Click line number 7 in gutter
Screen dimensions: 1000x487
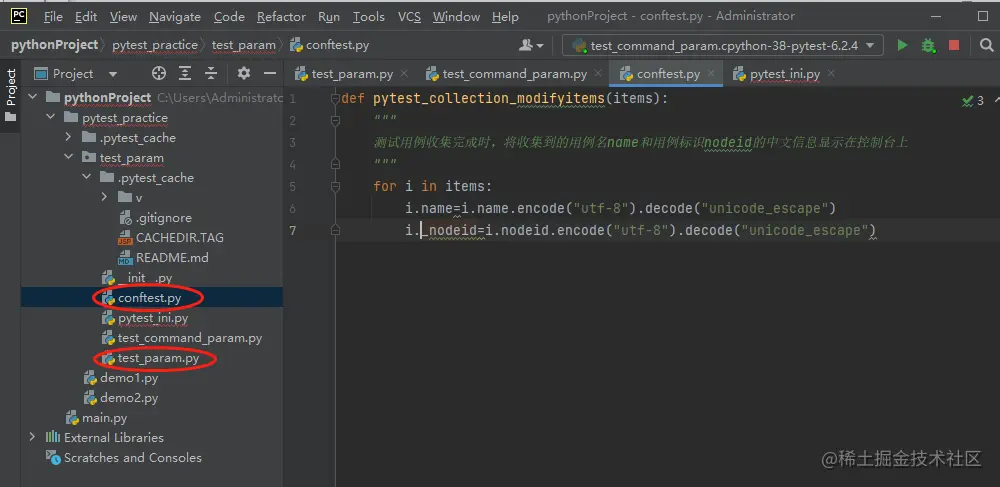point(292,230)
